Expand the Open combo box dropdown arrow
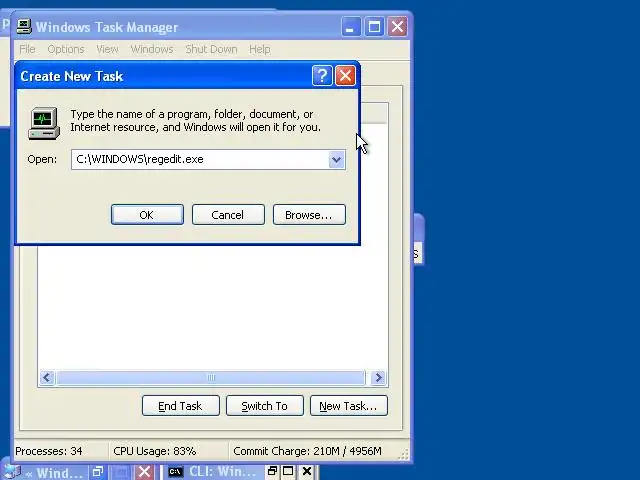Screen dimensions: 640x480 pos(336,159)
